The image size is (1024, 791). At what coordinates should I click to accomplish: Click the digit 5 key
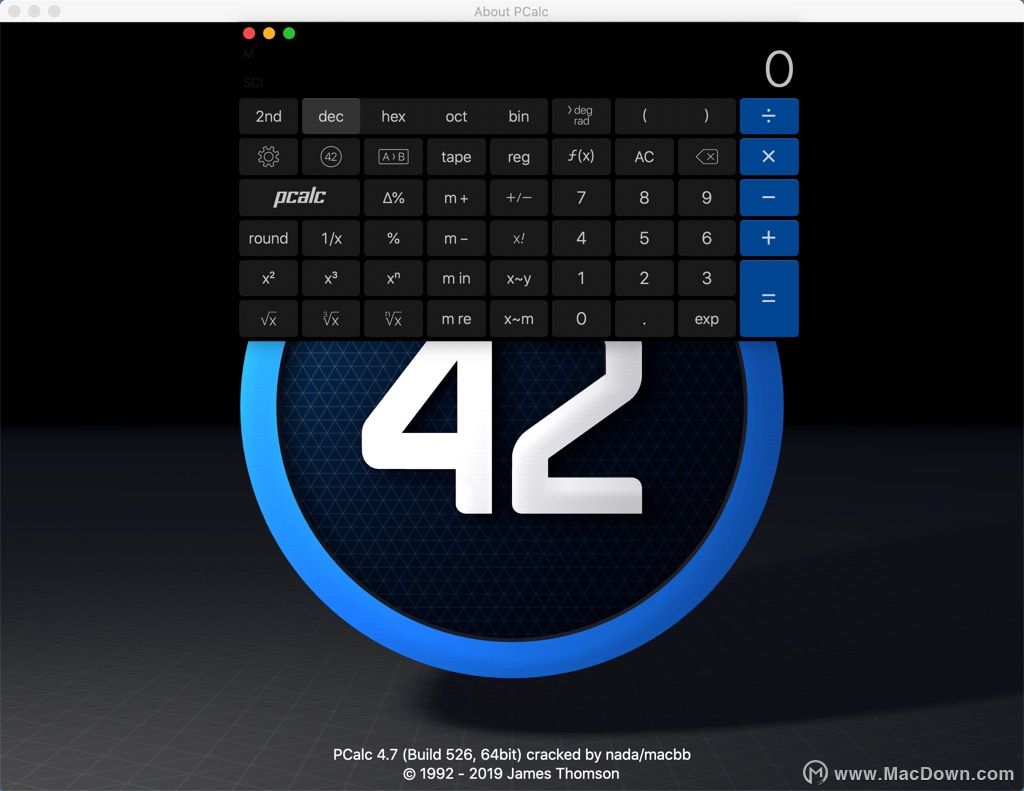(644, 238)
